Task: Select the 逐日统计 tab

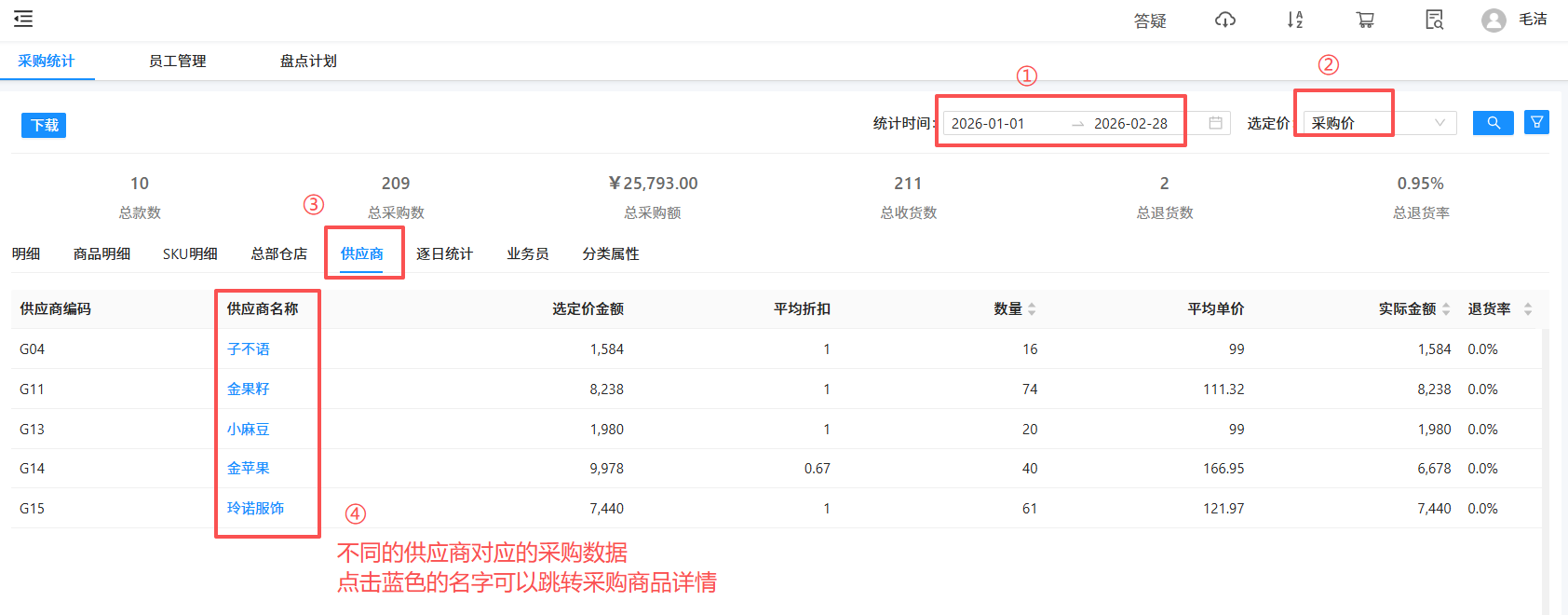Action: tap(444, 254)
